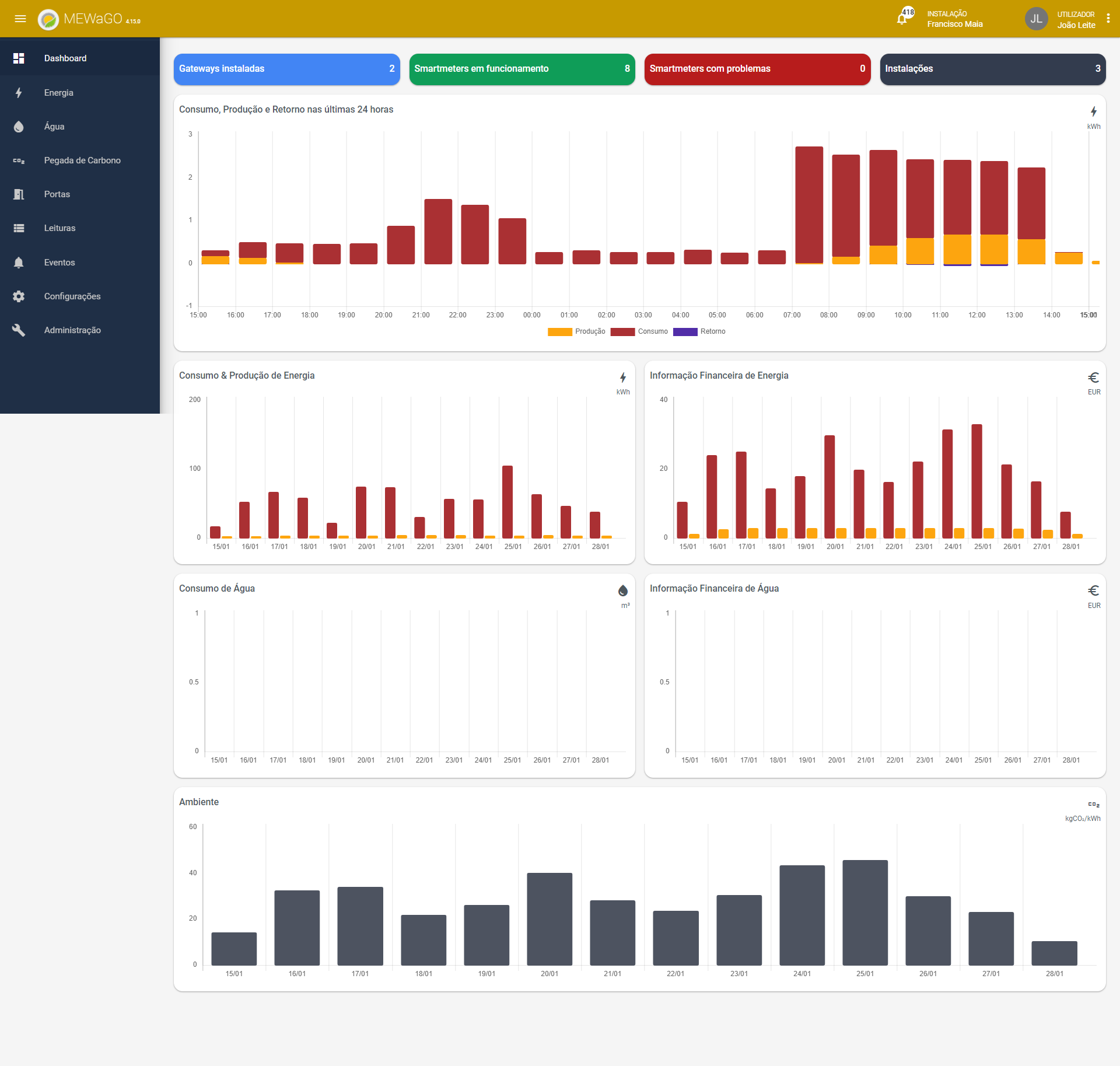Click the JL user avatar
Viewport: 1120px width, 1066px height.
[1036, 19]
